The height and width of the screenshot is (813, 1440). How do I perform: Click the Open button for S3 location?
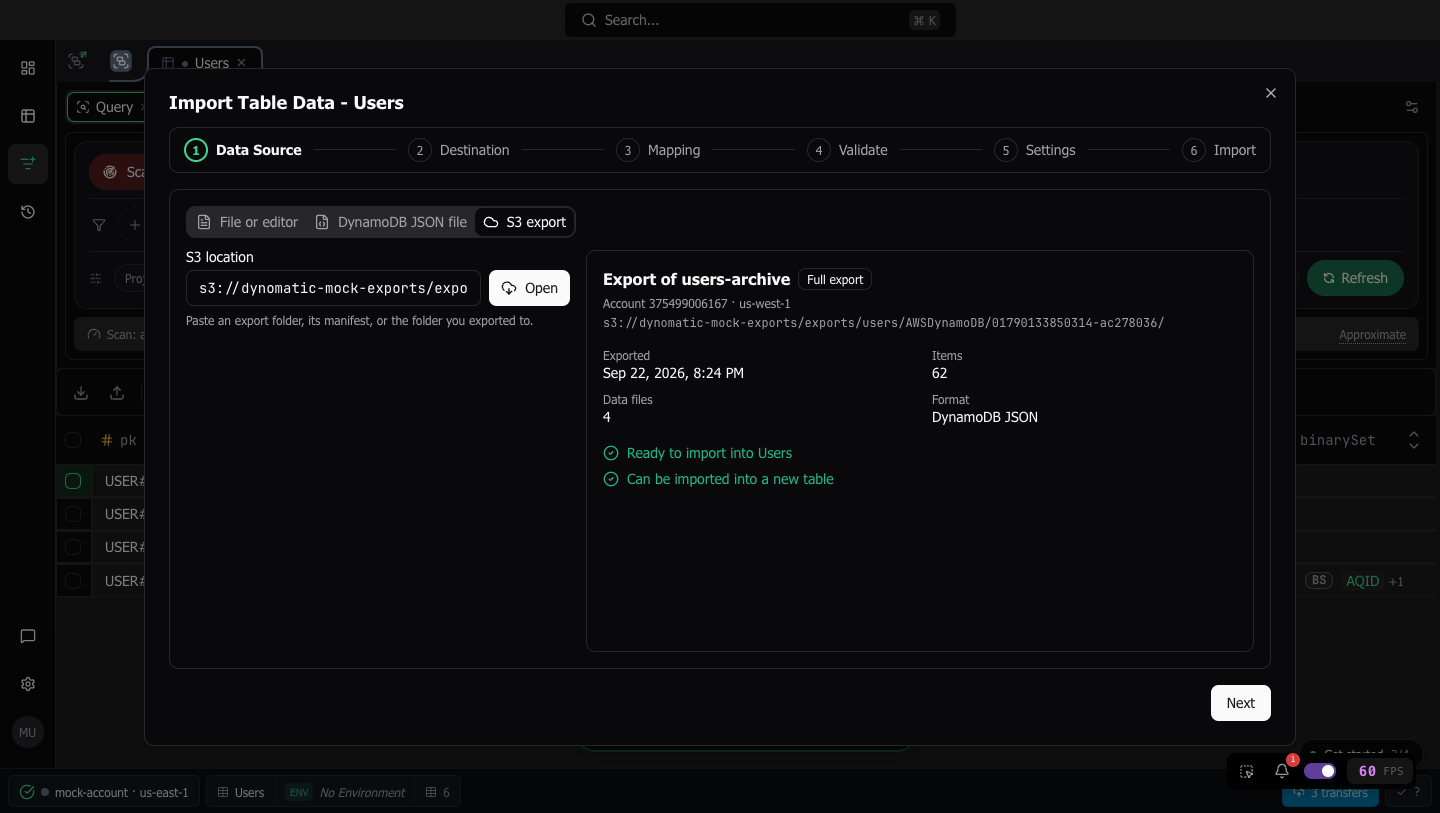pyautogui.click(x=529, y=288)
